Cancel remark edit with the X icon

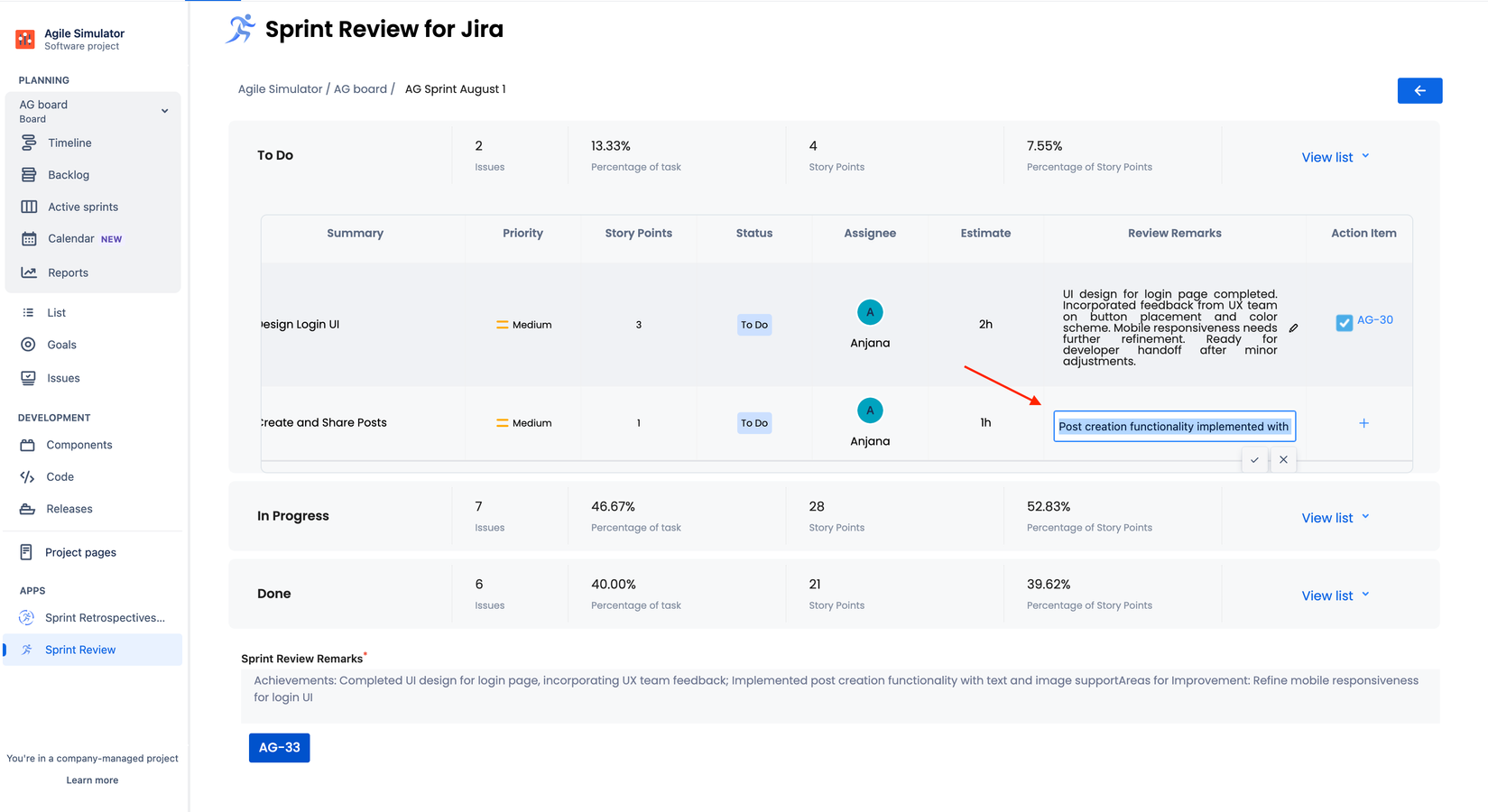click(1283, 460)
